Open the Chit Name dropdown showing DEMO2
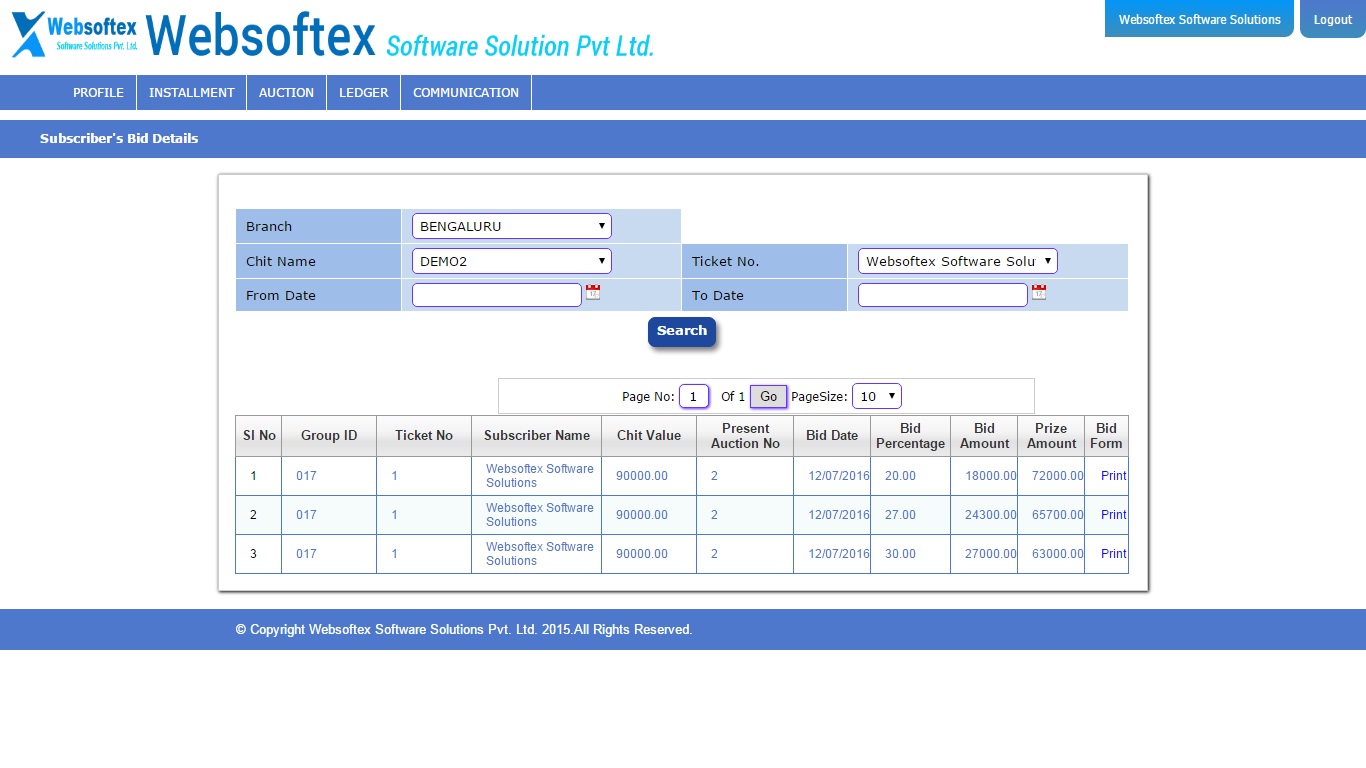This screenshot has height=768, width=1366. coord(512,261)
